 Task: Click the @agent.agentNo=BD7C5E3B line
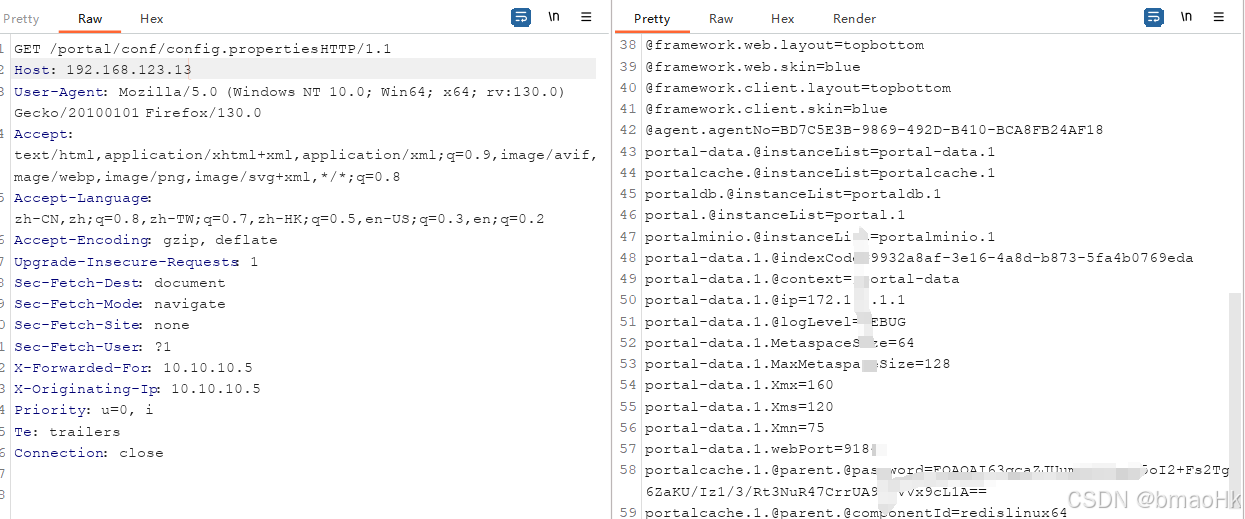click(x=874, y=130)
